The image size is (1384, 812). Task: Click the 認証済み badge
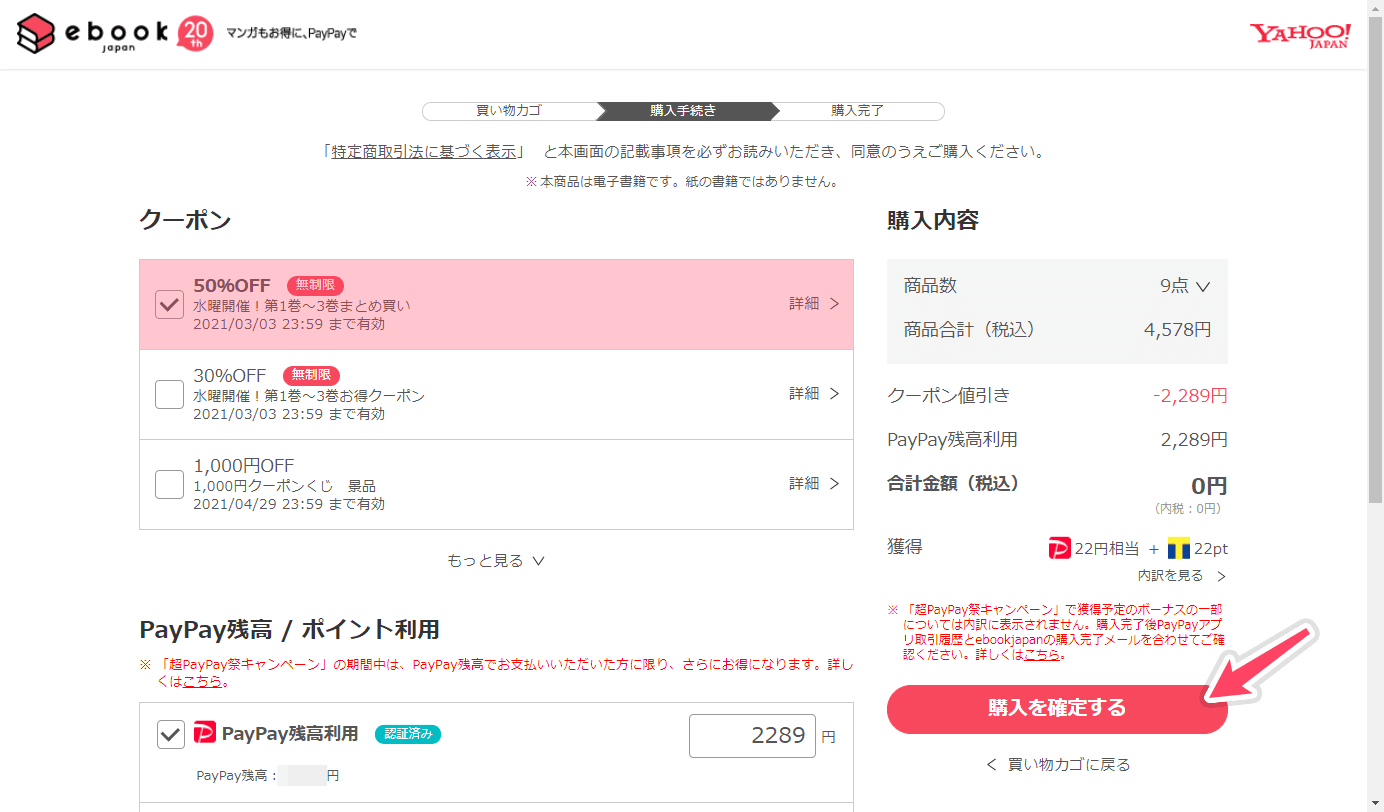coord(408,734)
